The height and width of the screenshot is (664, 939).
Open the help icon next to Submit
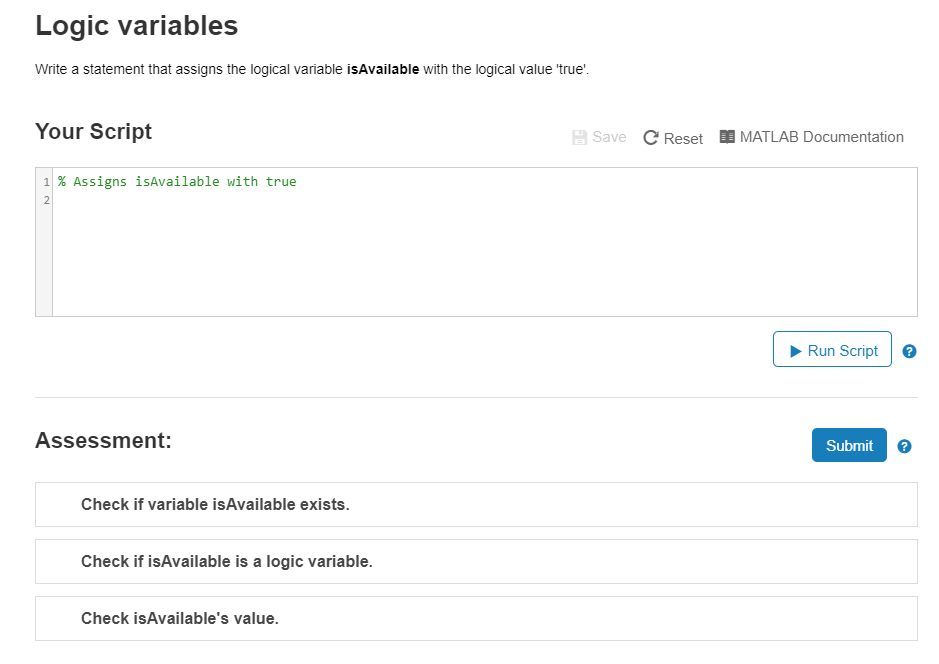click(904, 446)
